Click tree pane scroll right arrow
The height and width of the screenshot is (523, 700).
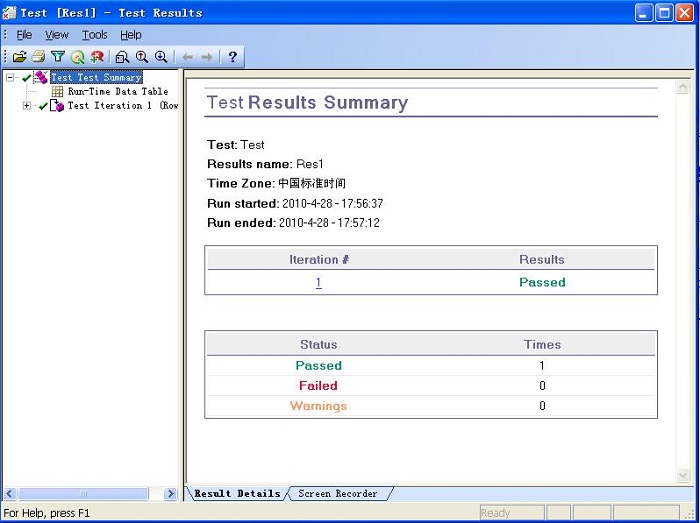coord(170,493)
